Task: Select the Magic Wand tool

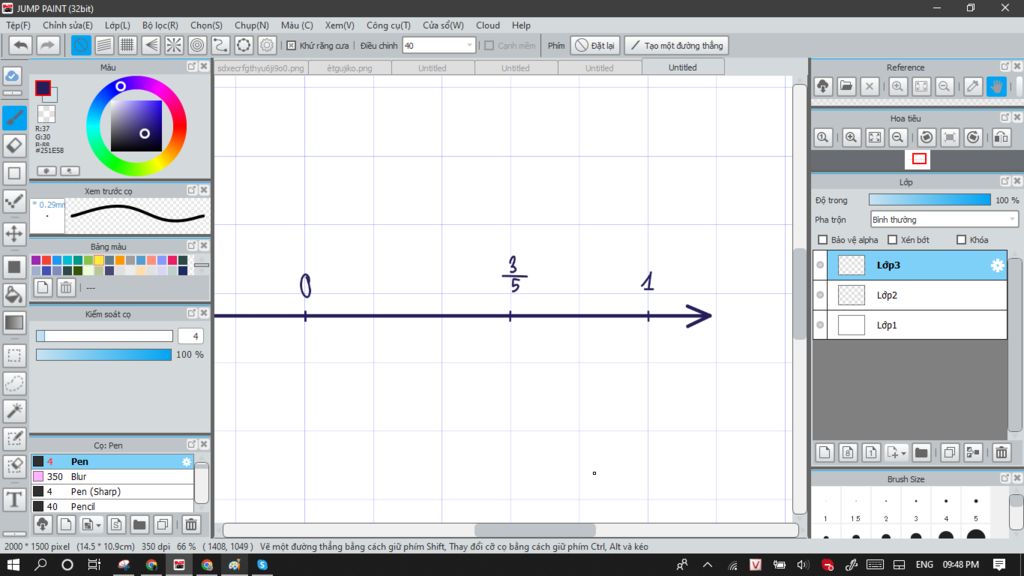Action: click(14, 411)
